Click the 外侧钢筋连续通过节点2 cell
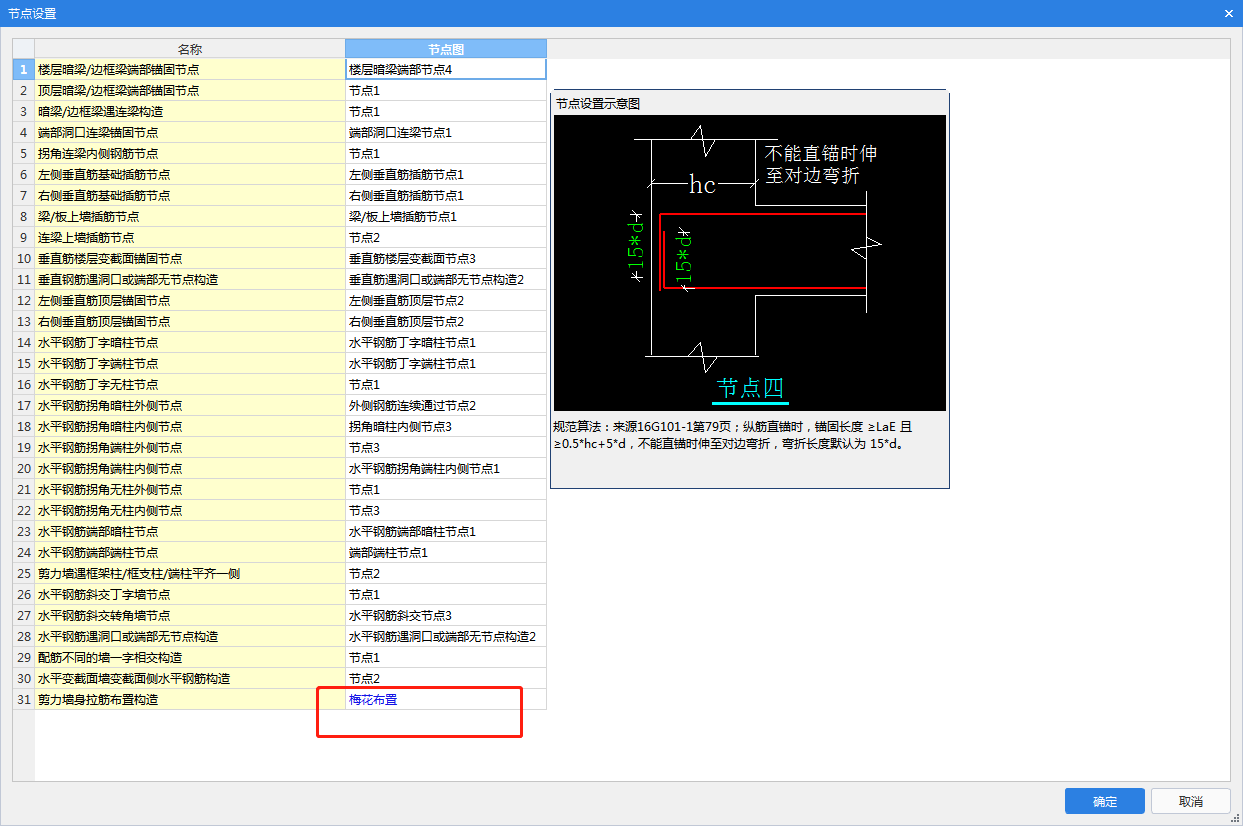This screenshot has width=1243, height=826. coord(446,406)
